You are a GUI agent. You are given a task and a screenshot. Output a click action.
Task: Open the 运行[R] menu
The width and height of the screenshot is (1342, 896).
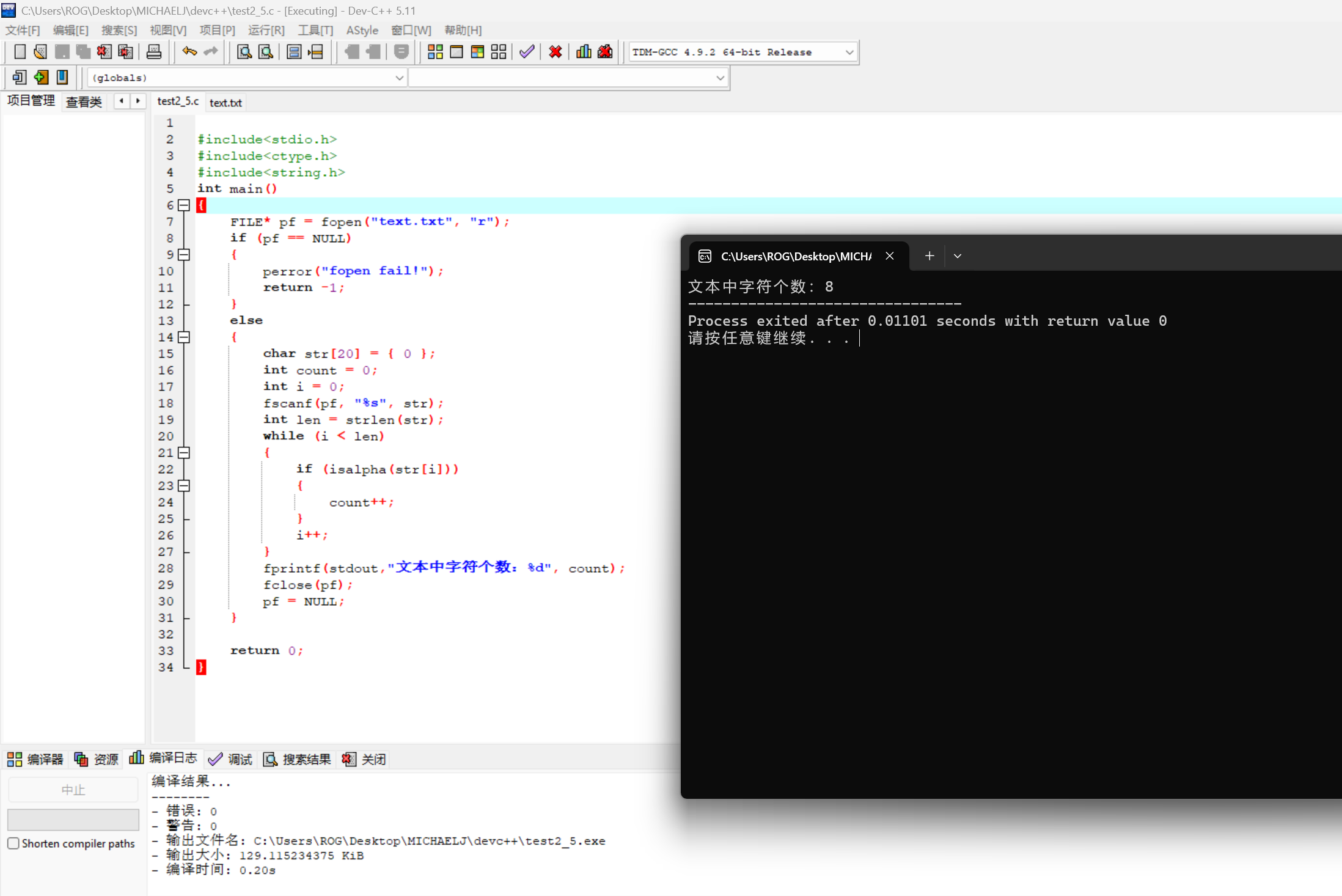[266, 30]
